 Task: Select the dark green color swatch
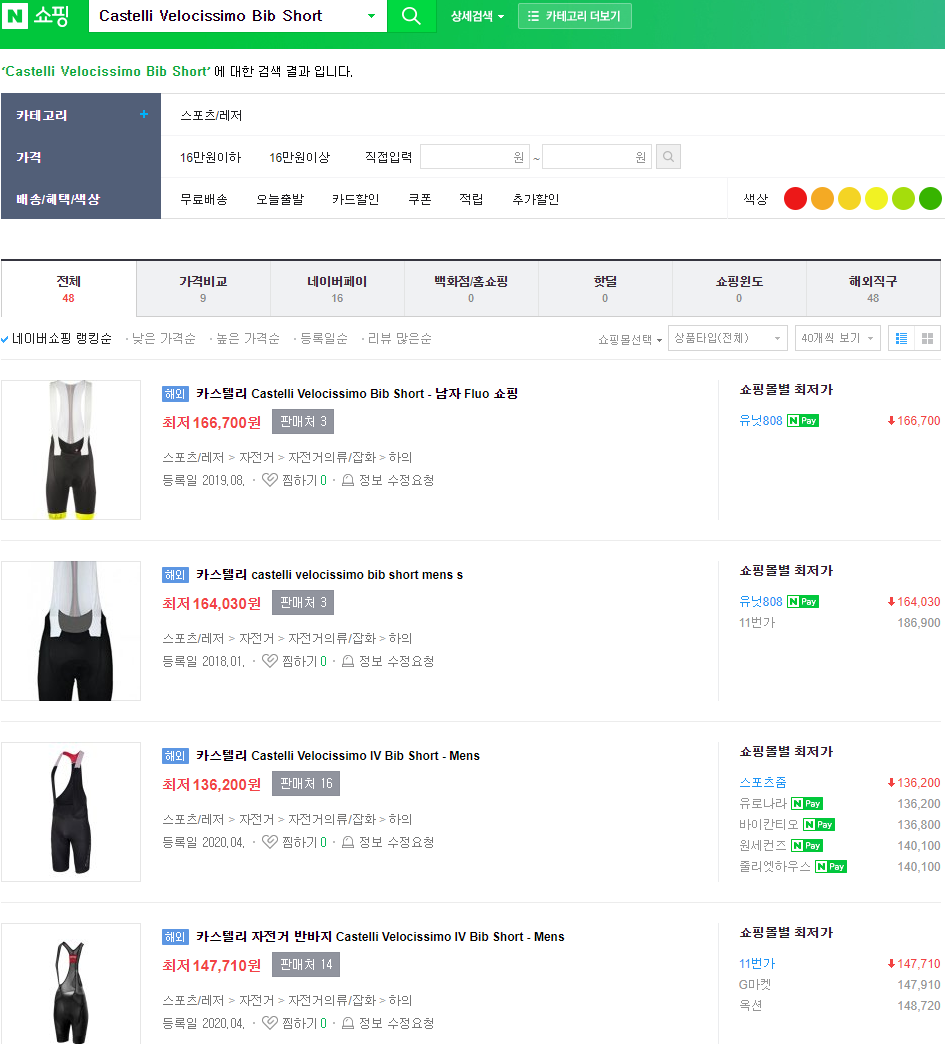pos(930,198)
